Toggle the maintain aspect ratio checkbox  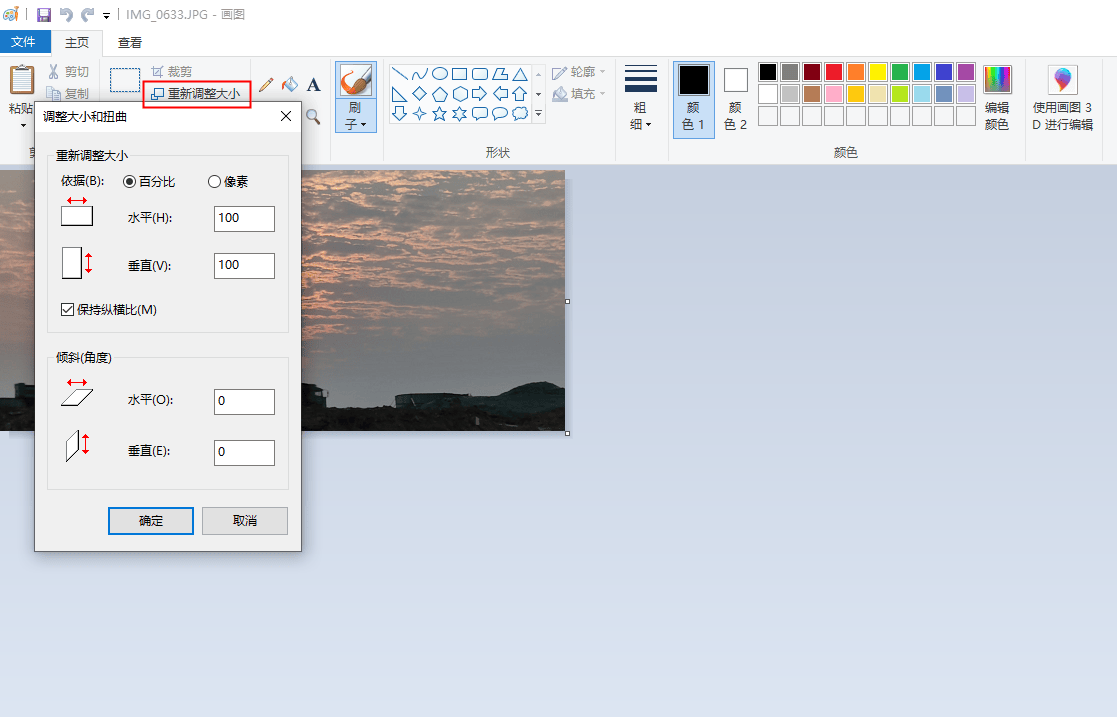click(x=68, y=310)
